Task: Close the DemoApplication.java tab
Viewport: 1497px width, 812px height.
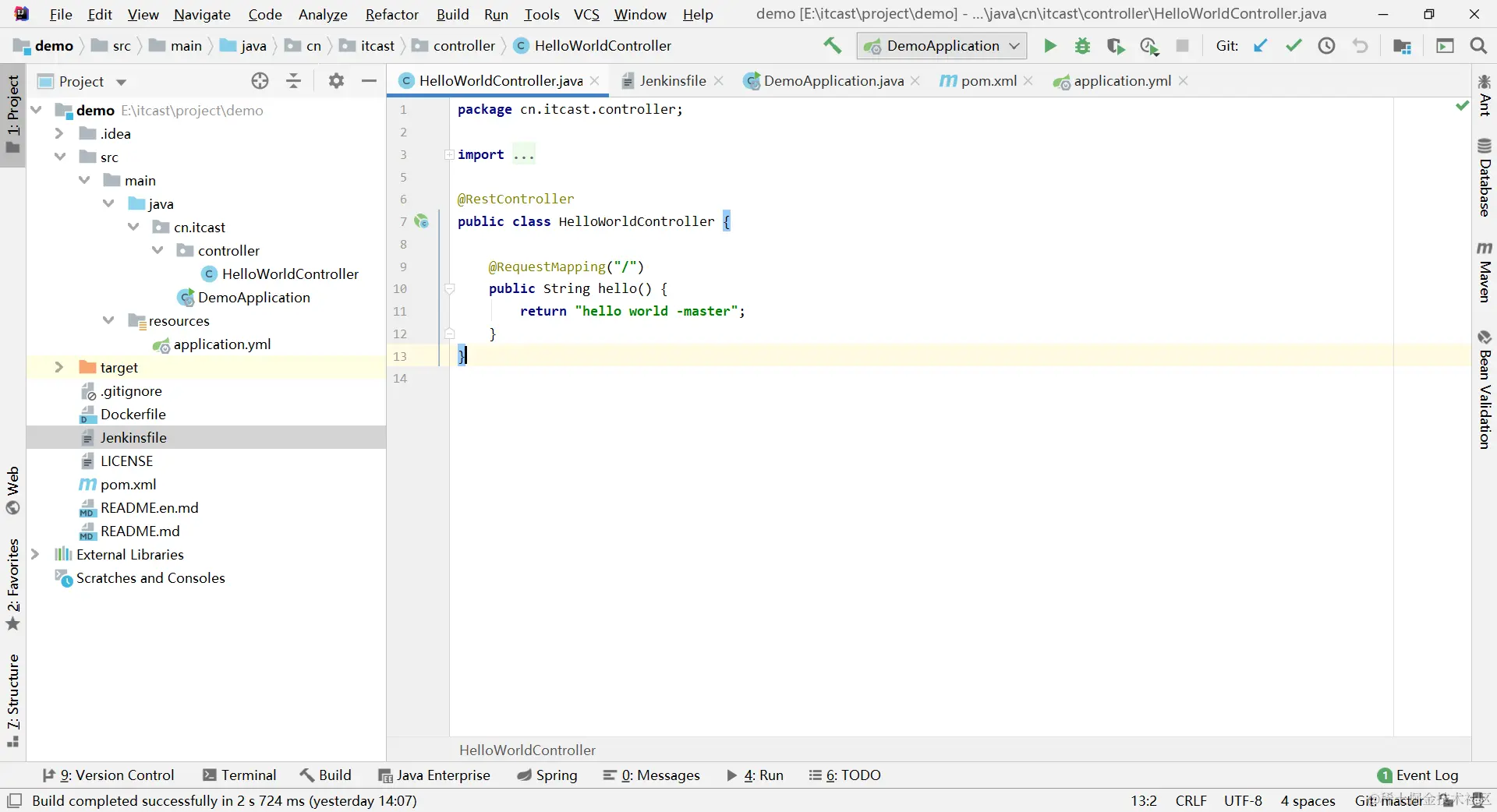Action: point(915,81)
